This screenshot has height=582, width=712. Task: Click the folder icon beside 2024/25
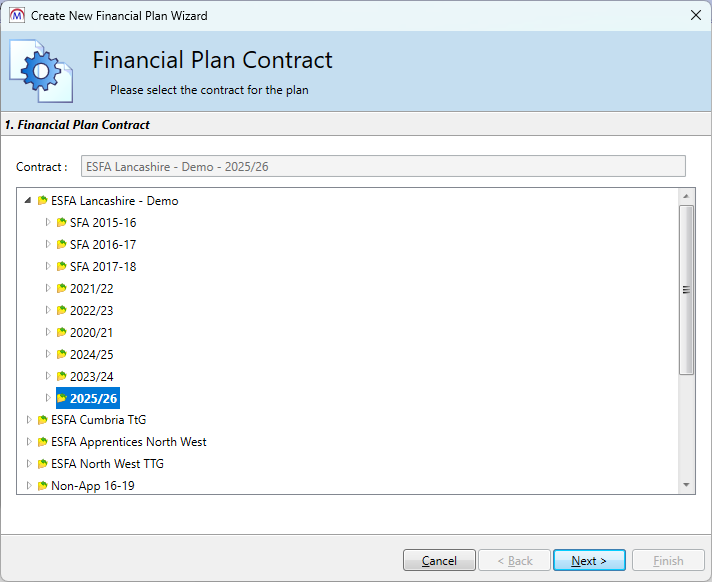(x=62, y=355)
